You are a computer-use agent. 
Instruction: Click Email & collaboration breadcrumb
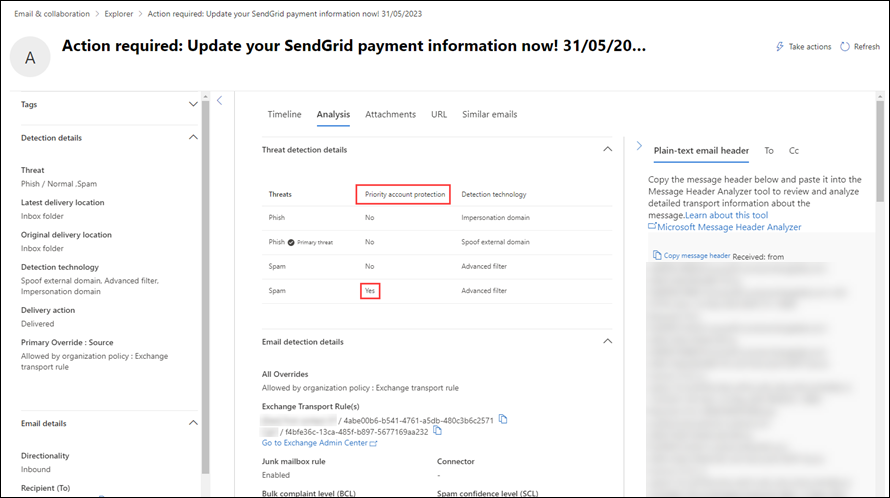52,14
